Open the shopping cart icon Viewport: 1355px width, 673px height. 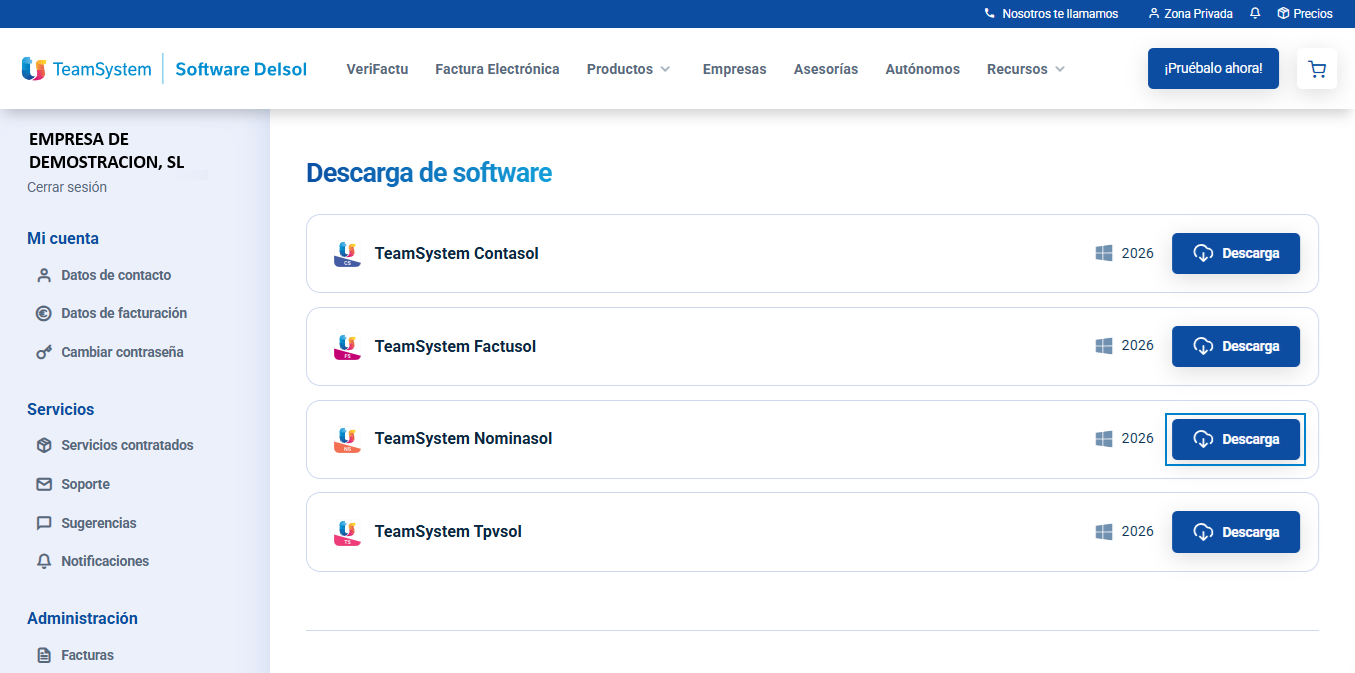point(1317,69)
